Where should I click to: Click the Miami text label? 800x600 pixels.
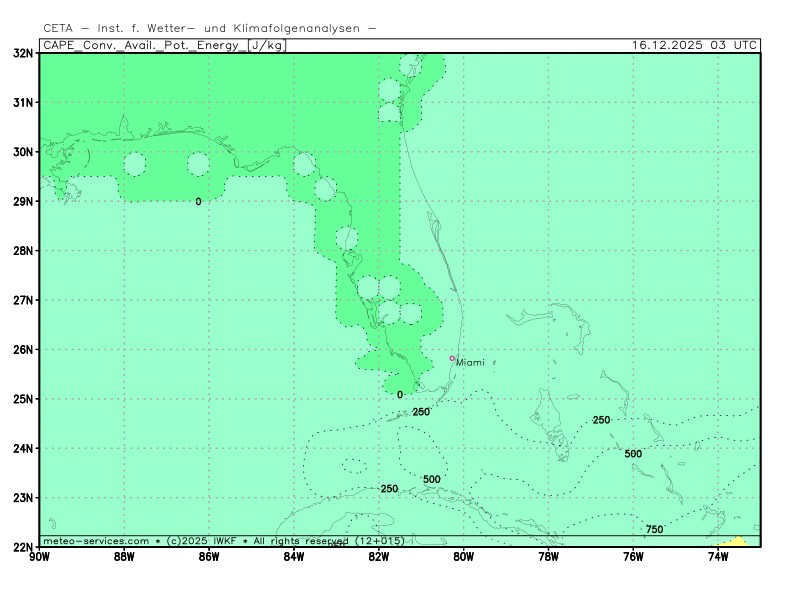(470, 363)
